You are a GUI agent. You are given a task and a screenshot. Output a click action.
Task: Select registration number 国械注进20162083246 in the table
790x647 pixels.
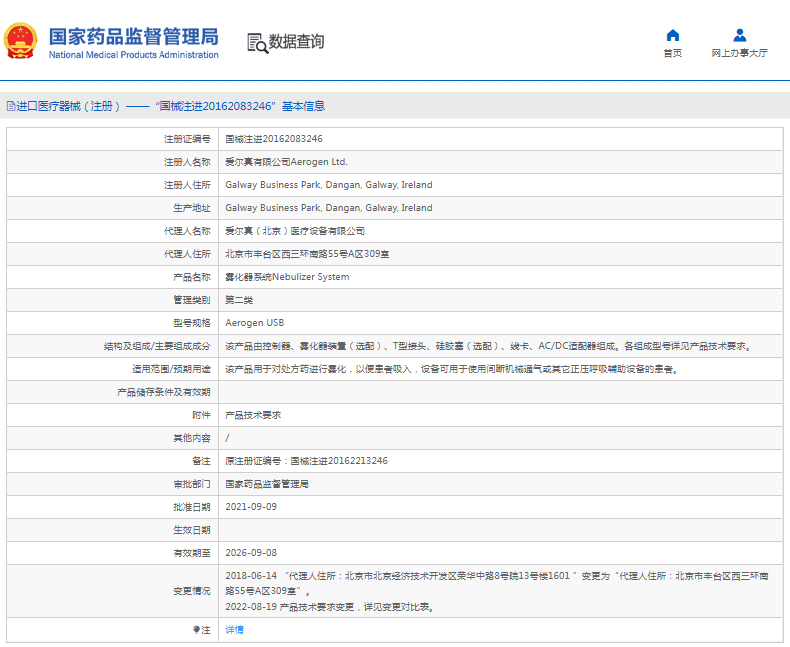point(273,139)
